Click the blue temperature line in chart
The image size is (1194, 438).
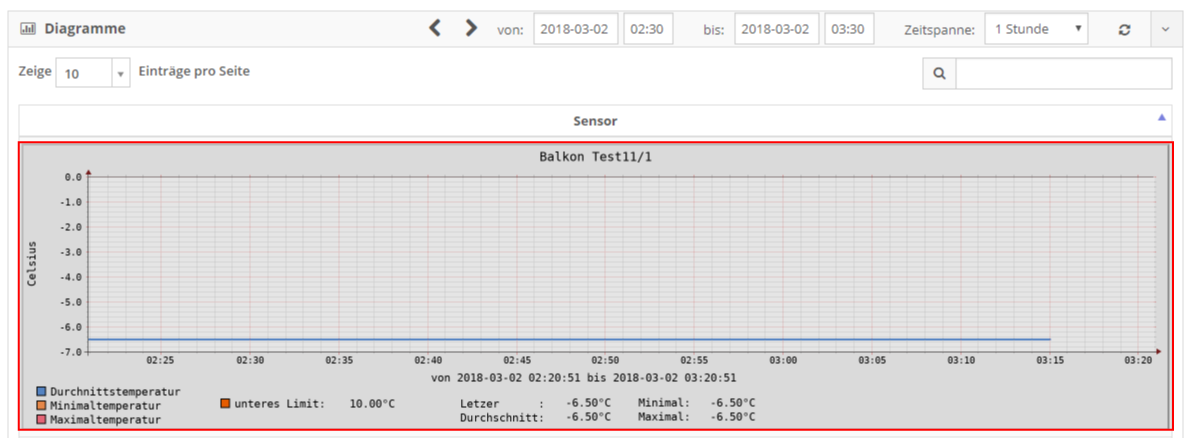tap(570, 339)
